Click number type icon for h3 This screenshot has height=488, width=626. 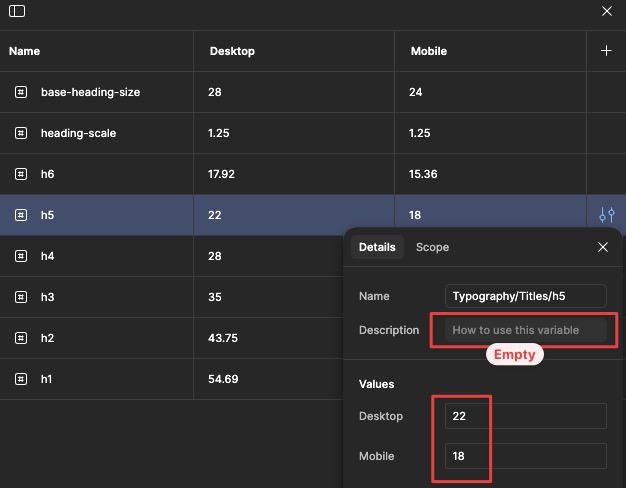click(21, 297)
